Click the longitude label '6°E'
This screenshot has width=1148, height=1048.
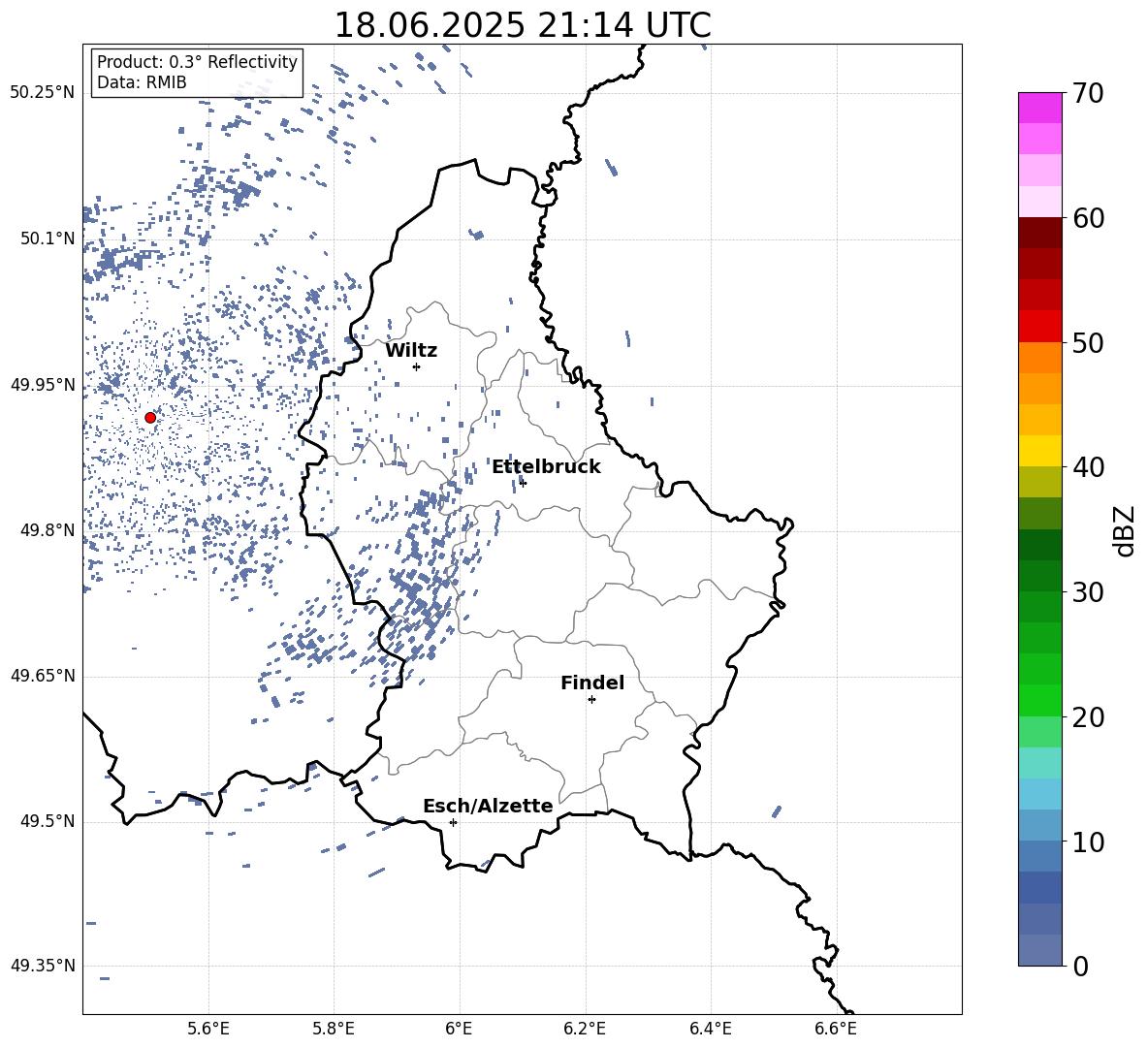point(459,1029)
